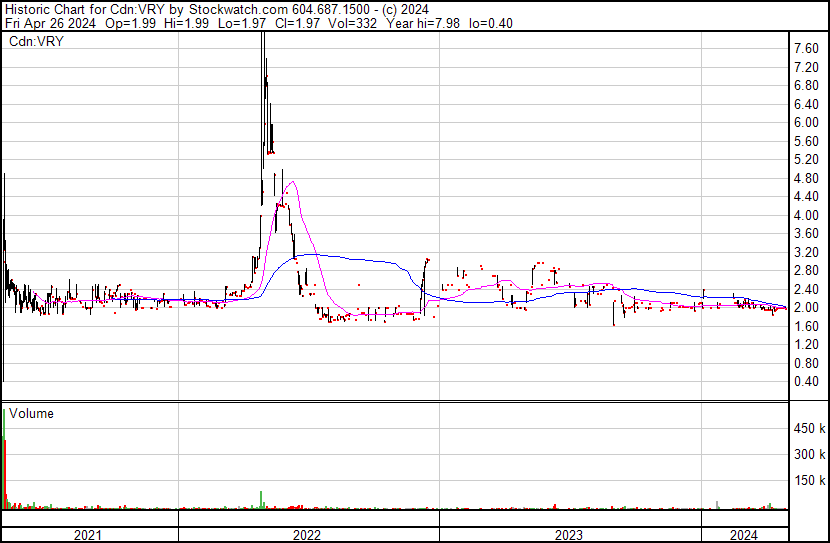Click the green volume spike in early 2022

pos(261,500)
